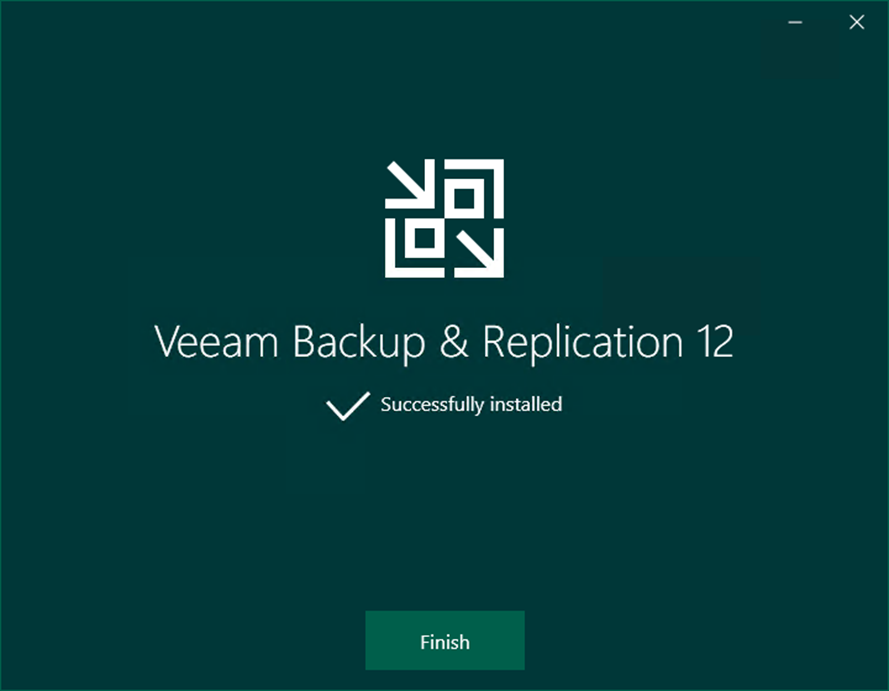Screen dimensions: 889x691
Task: Click the top-left arrow in the Veeam logo
Action: tap(410, 184)
